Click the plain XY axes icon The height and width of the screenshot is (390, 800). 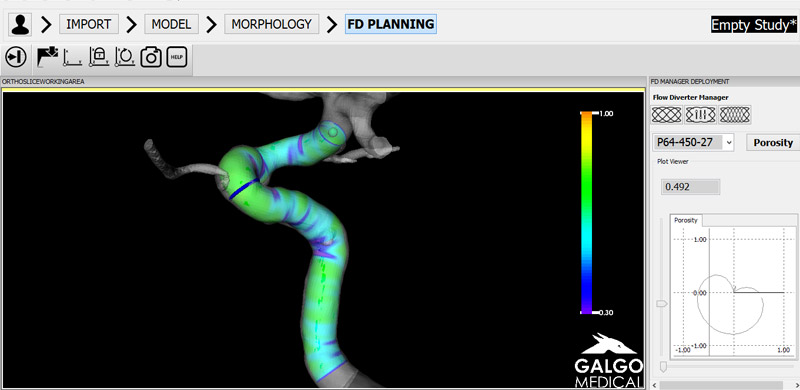(x=72, y=57)
